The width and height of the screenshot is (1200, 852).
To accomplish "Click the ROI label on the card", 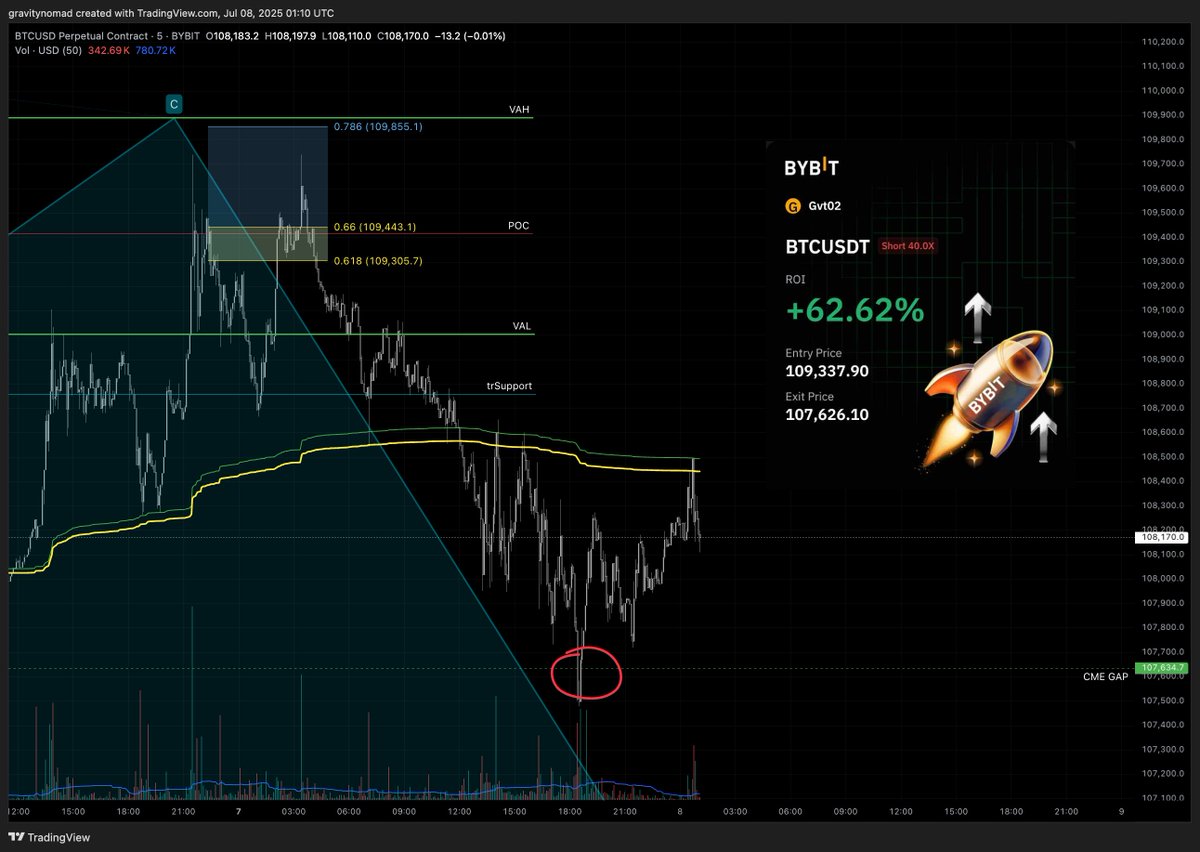I will click(x=795, y=280).
